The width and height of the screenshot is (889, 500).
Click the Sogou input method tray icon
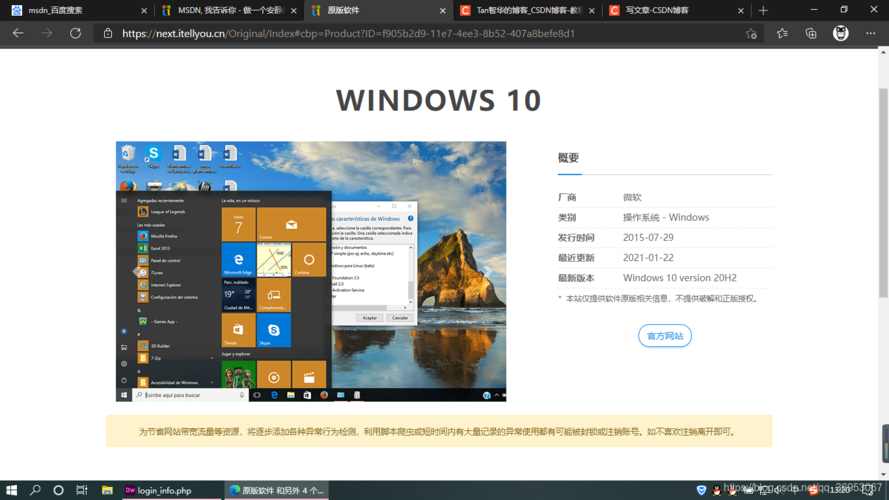click(x=814, y=490)
